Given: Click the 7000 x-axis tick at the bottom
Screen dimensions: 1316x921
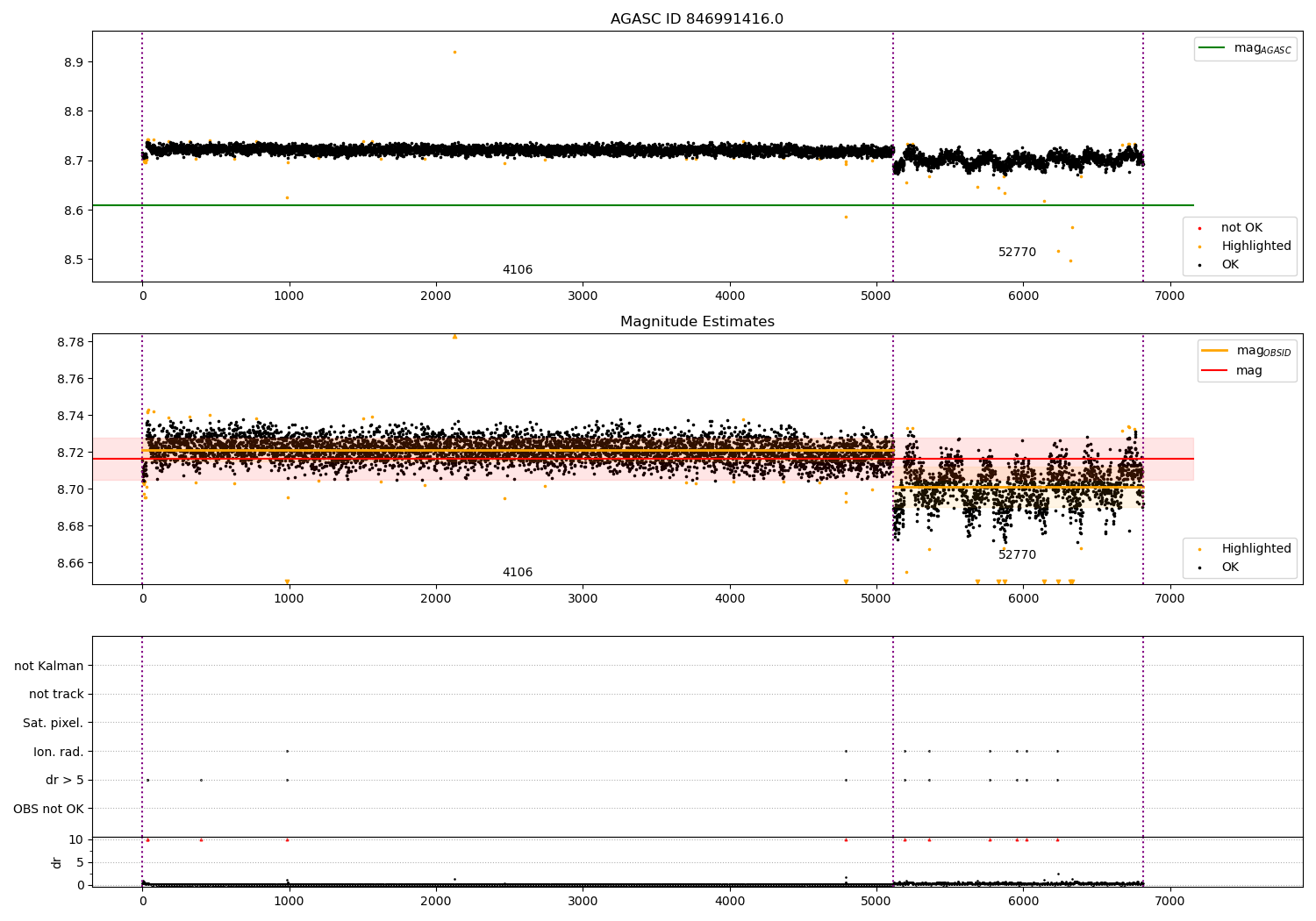Looking at the screenshot, I should tap(1169, 901).
